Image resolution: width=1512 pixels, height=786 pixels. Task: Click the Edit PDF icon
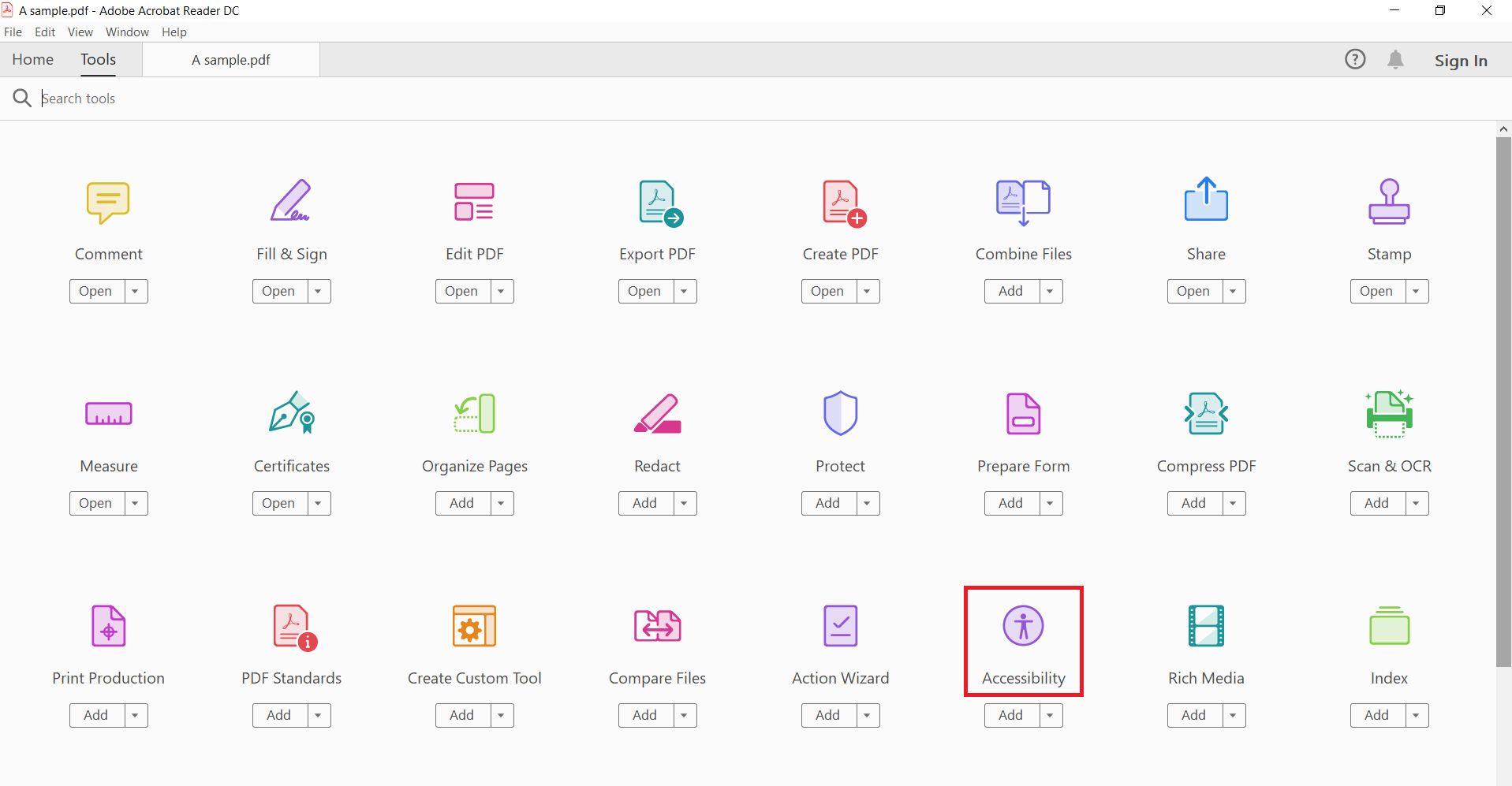474,202
